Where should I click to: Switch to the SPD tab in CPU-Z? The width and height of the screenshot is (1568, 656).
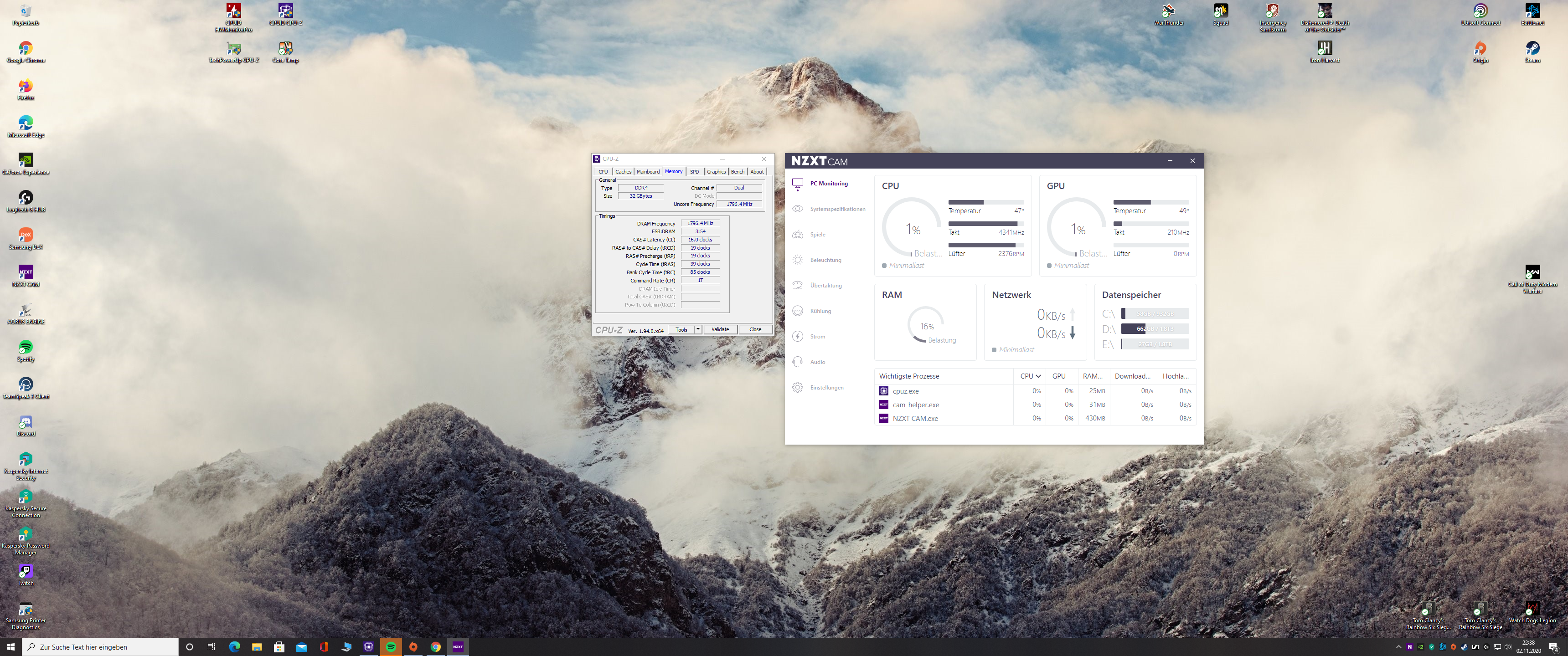click(694, 172)
